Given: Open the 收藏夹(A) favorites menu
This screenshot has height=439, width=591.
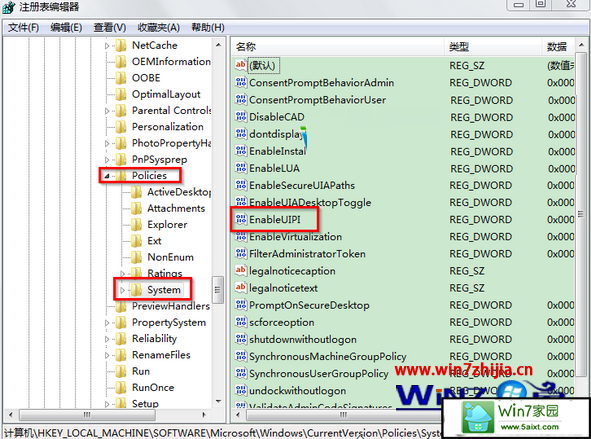Looking at the screenshot, I should (158, 28).
